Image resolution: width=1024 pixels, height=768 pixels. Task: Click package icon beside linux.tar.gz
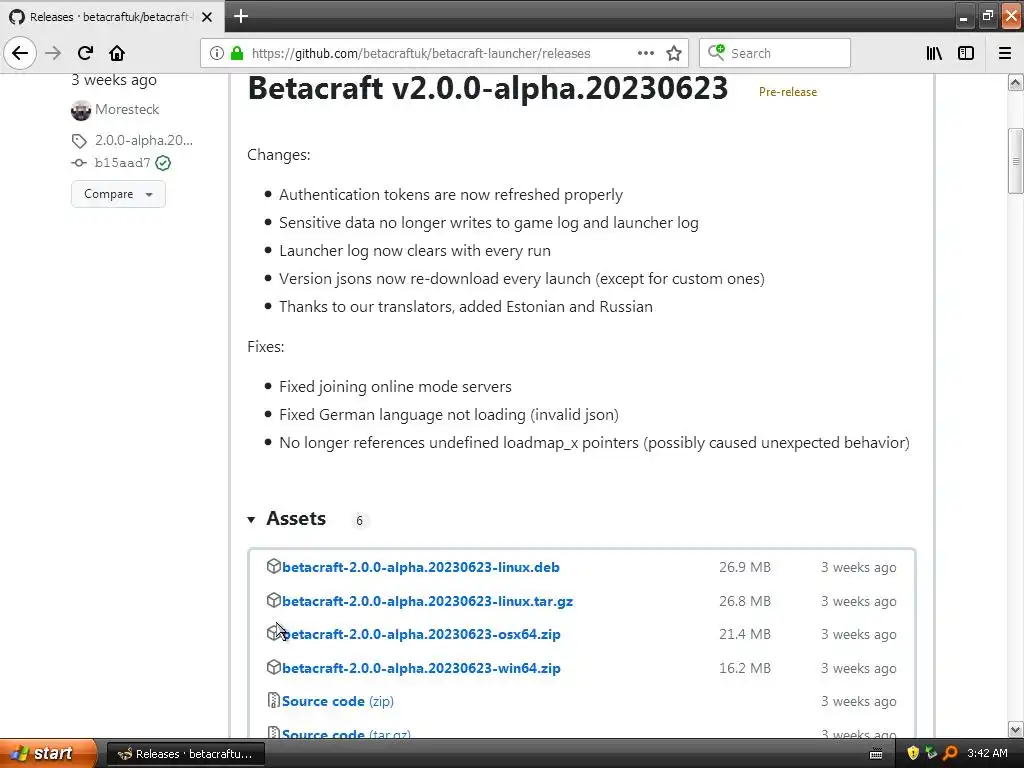pos(274,600)
